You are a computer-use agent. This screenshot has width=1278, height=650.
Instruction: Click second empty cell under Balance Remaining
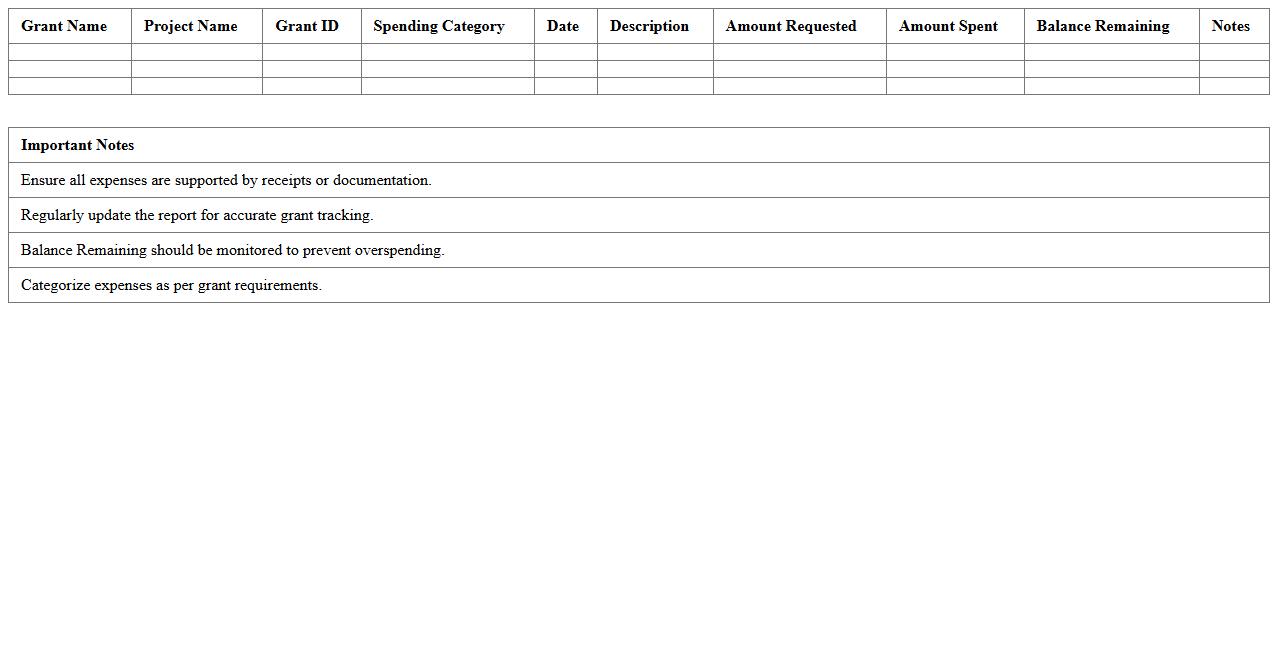click(x=1111, y=69)
